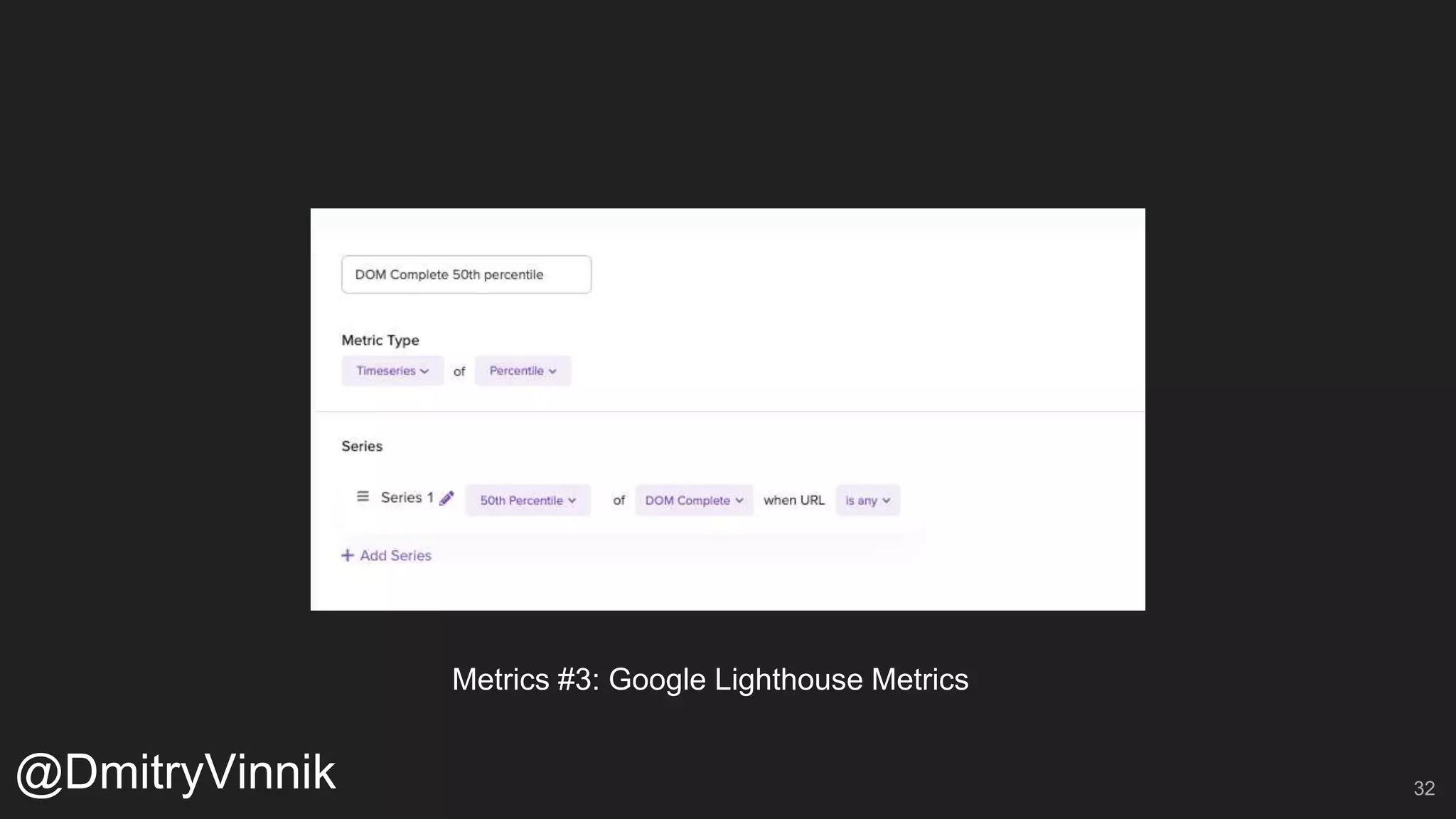1456x819 pixels.
Task: Click the chevron arrow on Timeseries
Action: point(424,371)
